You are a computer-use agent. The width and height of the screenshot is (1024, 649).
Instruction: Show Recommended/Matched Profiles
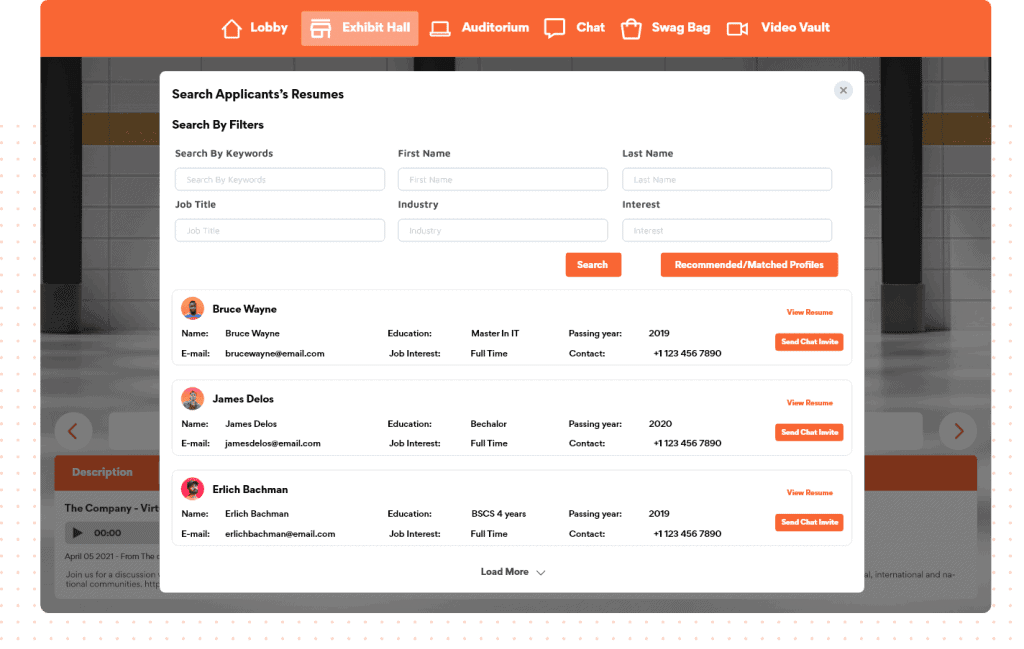coord(749,264)
